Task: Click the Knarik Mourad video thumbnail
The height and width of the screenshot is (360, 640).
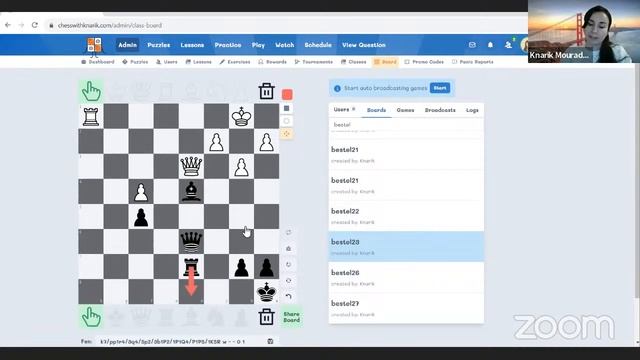Action: click(584, 31)
